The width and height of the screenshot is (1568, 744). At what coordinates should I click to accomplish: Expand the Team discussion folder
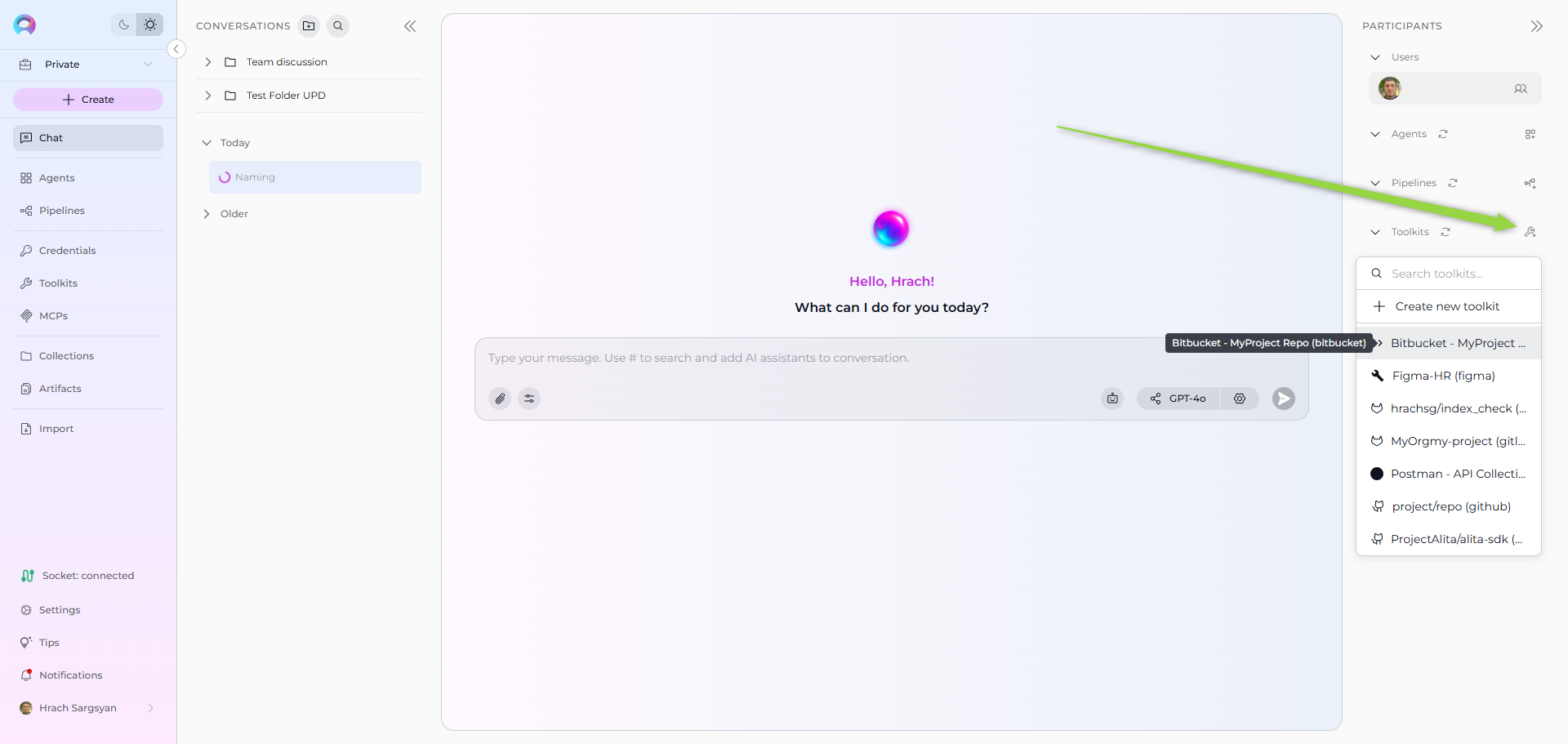pyautogui.click(x=208, y=62)
